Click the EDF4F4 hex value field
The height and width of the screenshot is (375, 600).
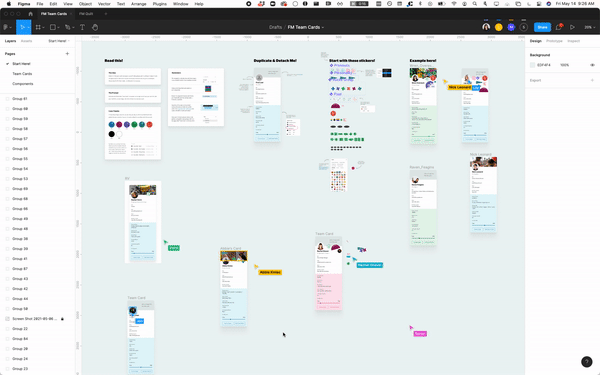(x=544, y=65)
